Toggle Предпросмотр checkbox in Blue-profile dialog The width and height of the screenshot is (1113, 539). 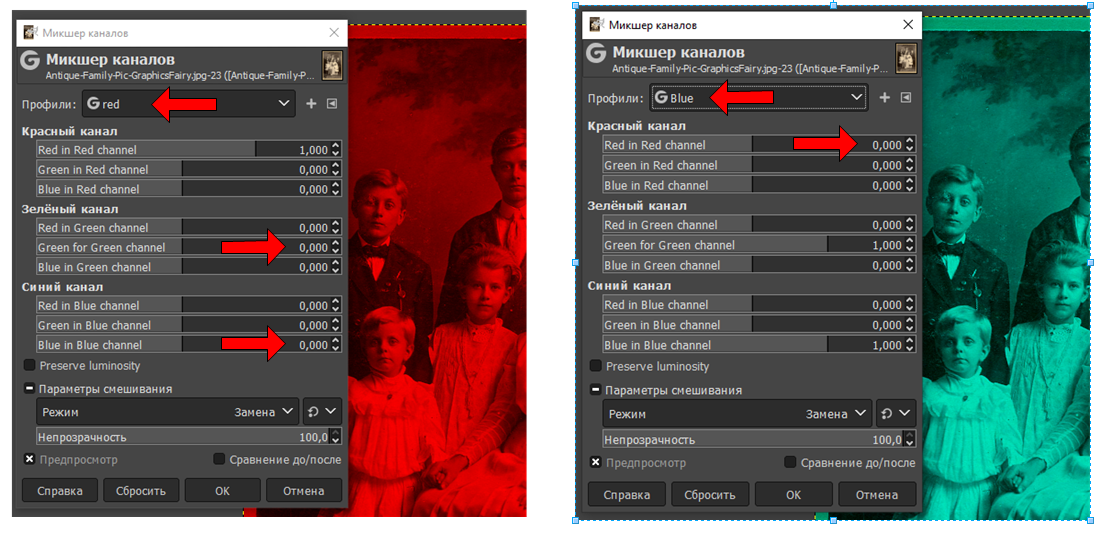[596, 463]
